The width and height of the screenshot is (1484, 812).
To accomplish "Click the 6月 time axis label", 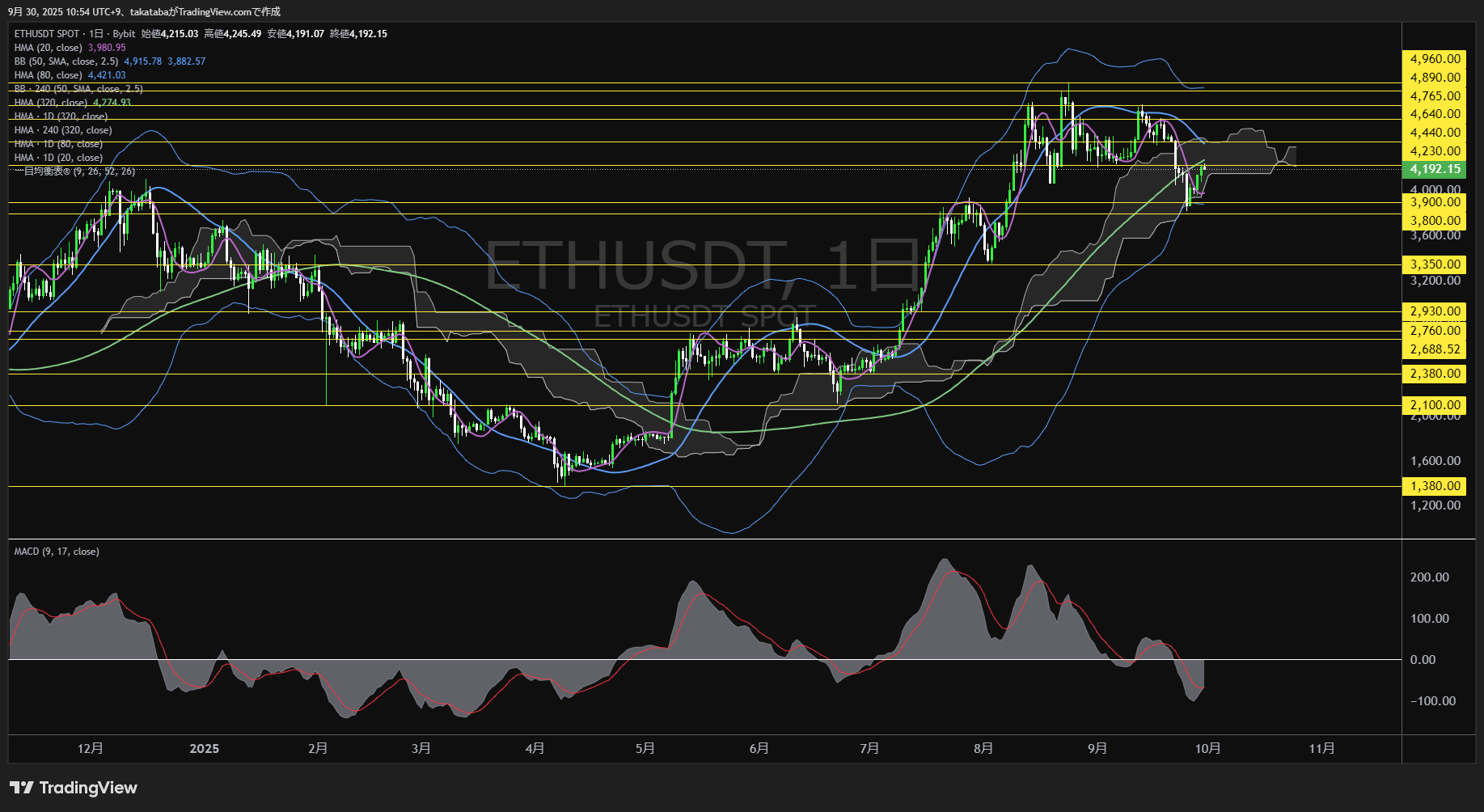I will coord(759,749).
